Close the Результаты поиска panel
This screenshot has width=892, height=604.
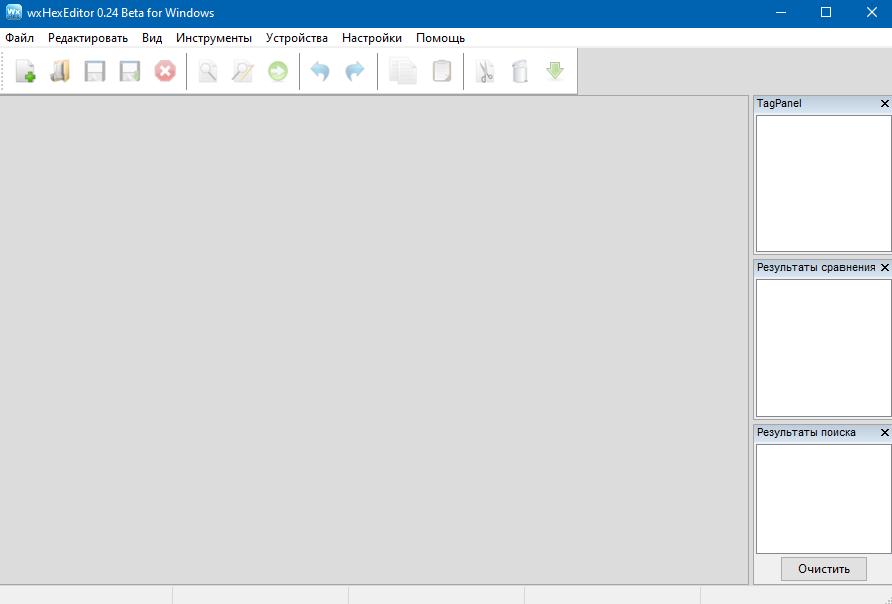pos(885,433)
